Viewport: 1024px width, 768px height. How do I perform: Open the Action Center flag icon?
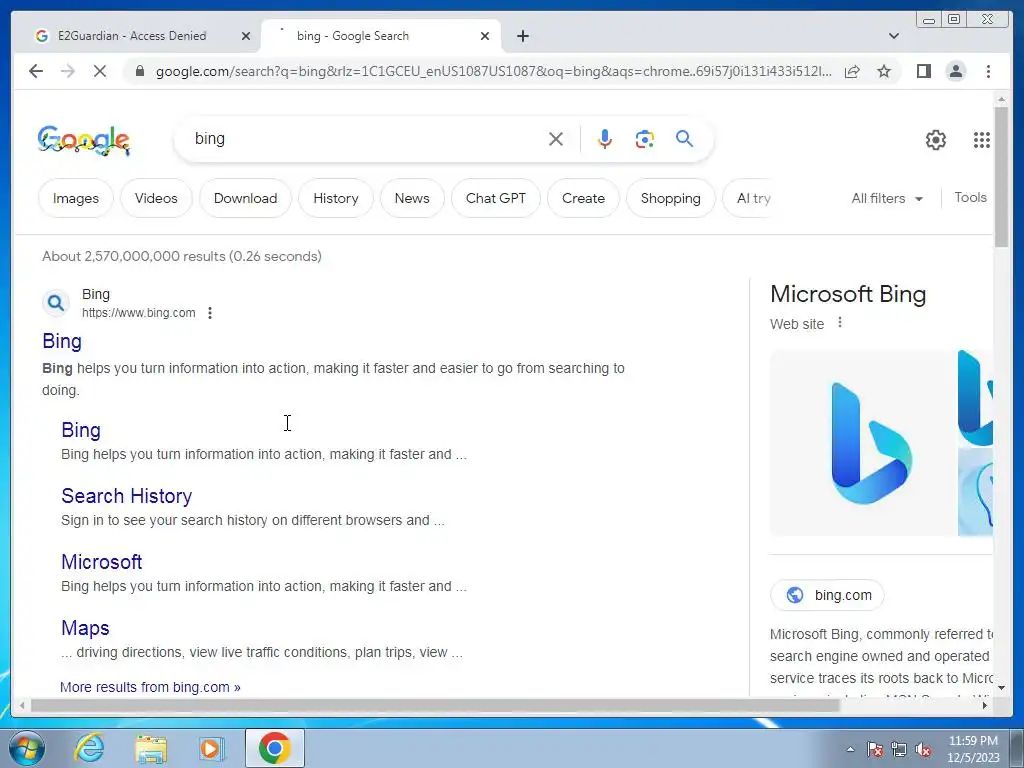click(874, 749)
